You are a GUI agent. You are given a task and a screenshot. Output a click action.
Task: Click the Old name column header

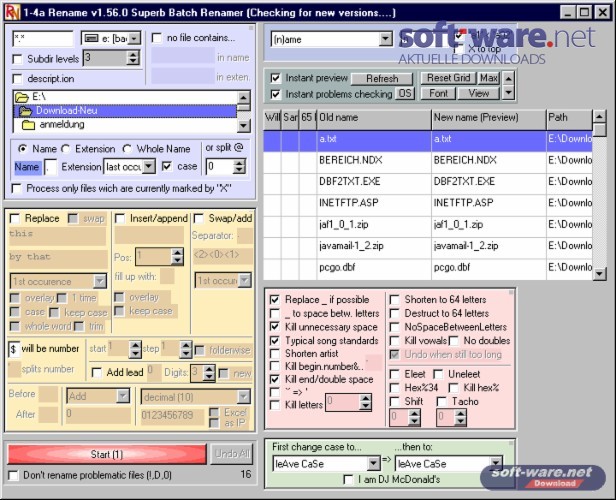point(374,118)
